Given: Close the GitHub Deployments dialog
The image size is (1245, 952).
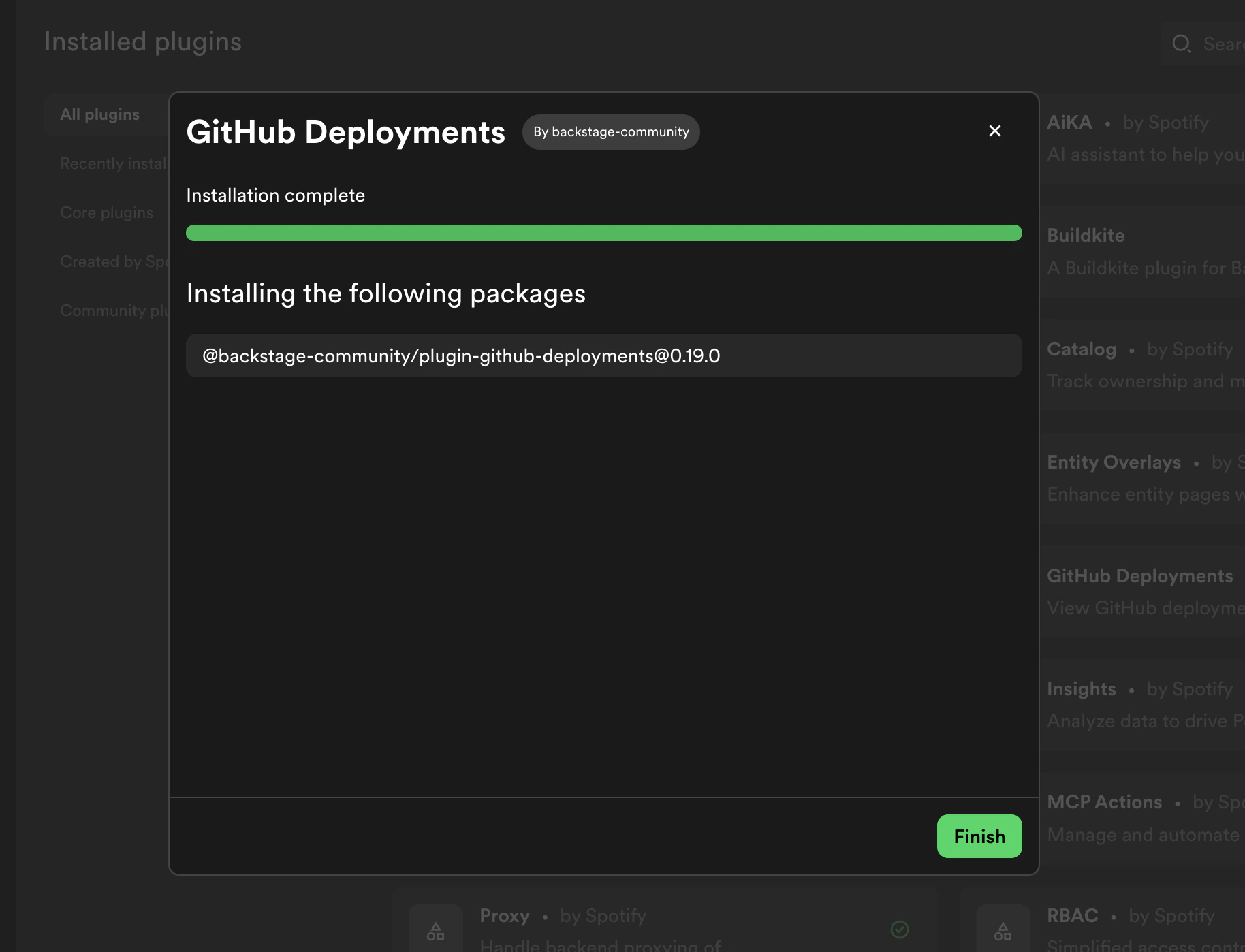Looking at the screenshot, I should click(x=994, y=131).
